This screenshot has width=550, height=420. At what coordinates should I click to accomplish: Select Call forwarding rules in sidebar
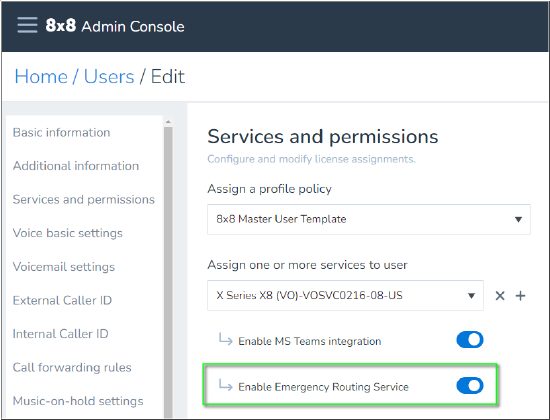(72, 367)
